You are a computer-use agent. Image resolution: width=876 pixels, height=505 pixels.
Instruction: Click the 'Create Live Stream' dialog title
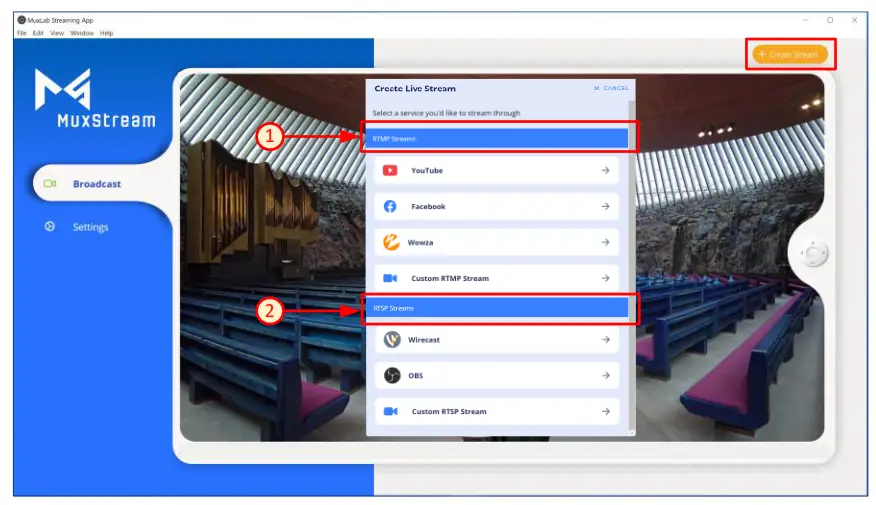coord(415,88)
